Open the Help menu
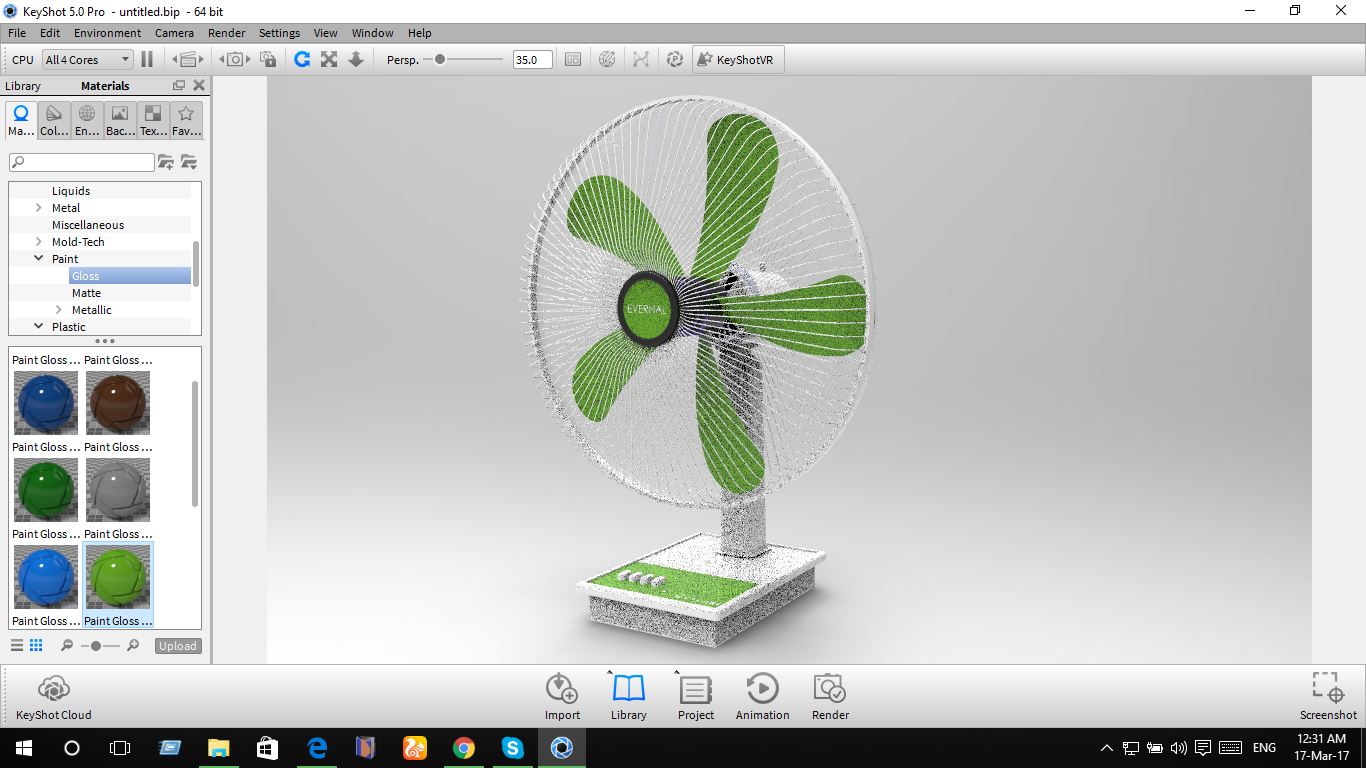1366x768 pixels. coord(420,33)
